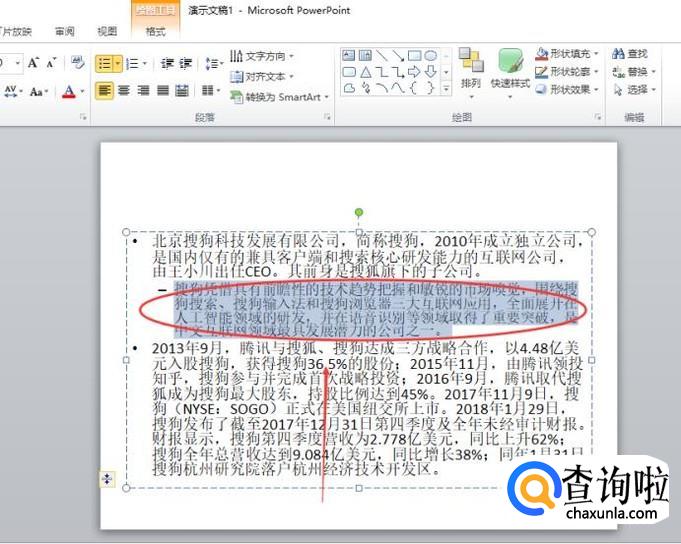
Task: Select the cloud shape
Action: tap(349, 88)
